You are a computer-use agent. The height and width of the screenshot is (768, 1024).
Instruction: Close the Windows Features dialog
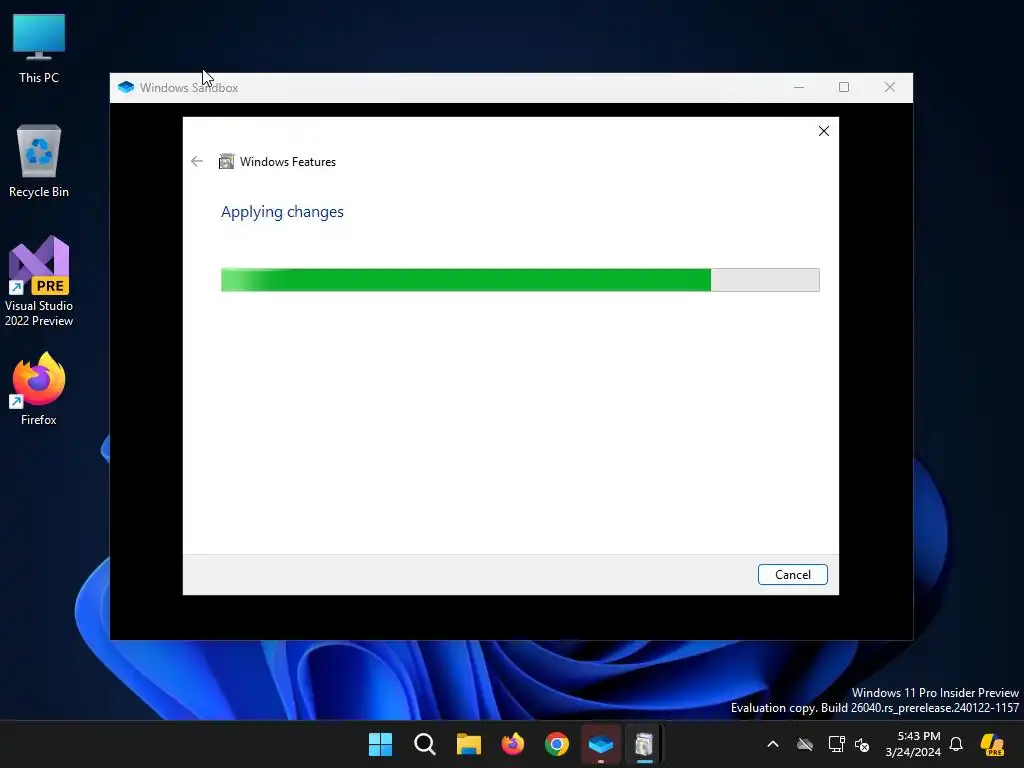[x=824, y=131]
